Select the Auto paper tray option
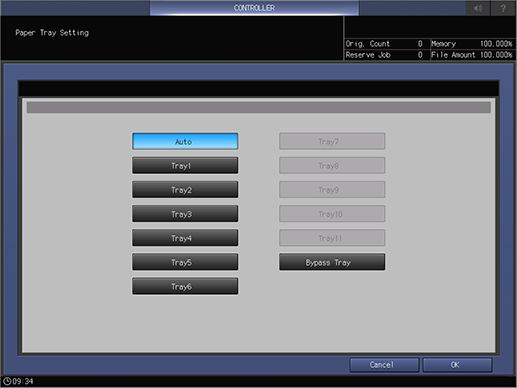The image size is (517, 388). tap(185, 141)
